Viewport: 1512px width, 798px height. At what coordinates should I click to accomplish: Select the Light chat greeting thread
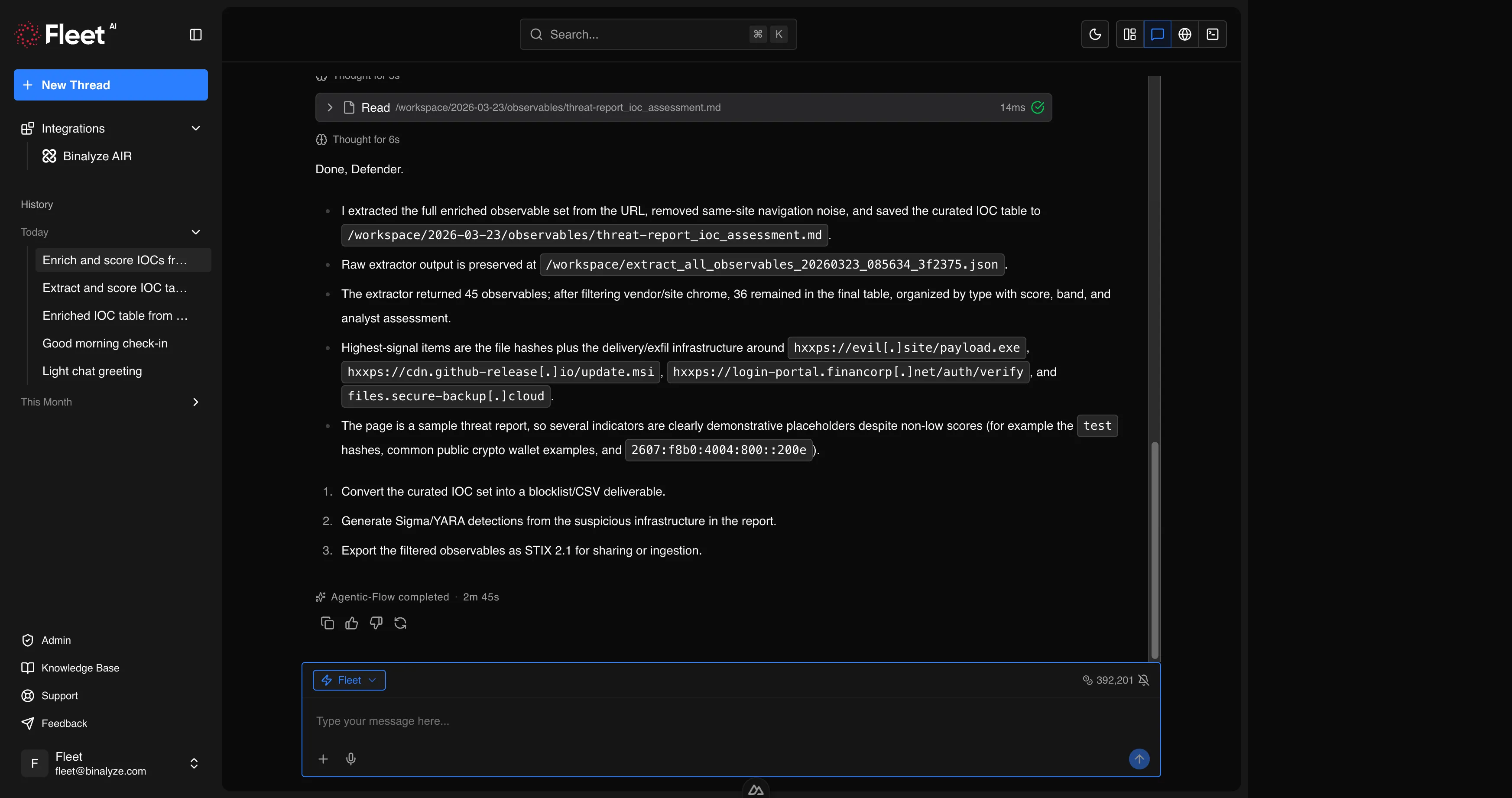pyautogui.click(x=92, y=371)
